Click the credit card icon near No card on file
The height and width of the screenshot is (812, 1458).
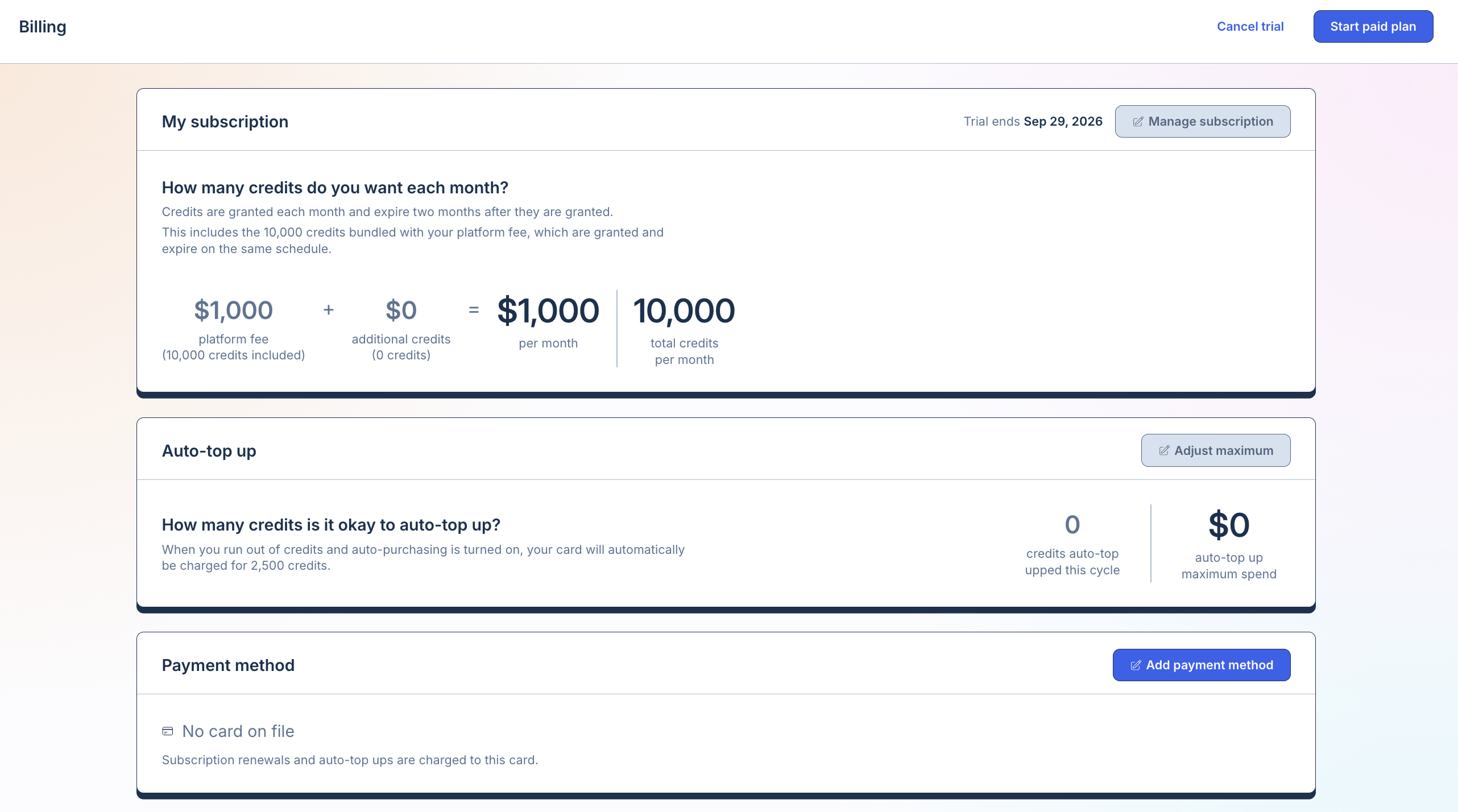(168, 731)
